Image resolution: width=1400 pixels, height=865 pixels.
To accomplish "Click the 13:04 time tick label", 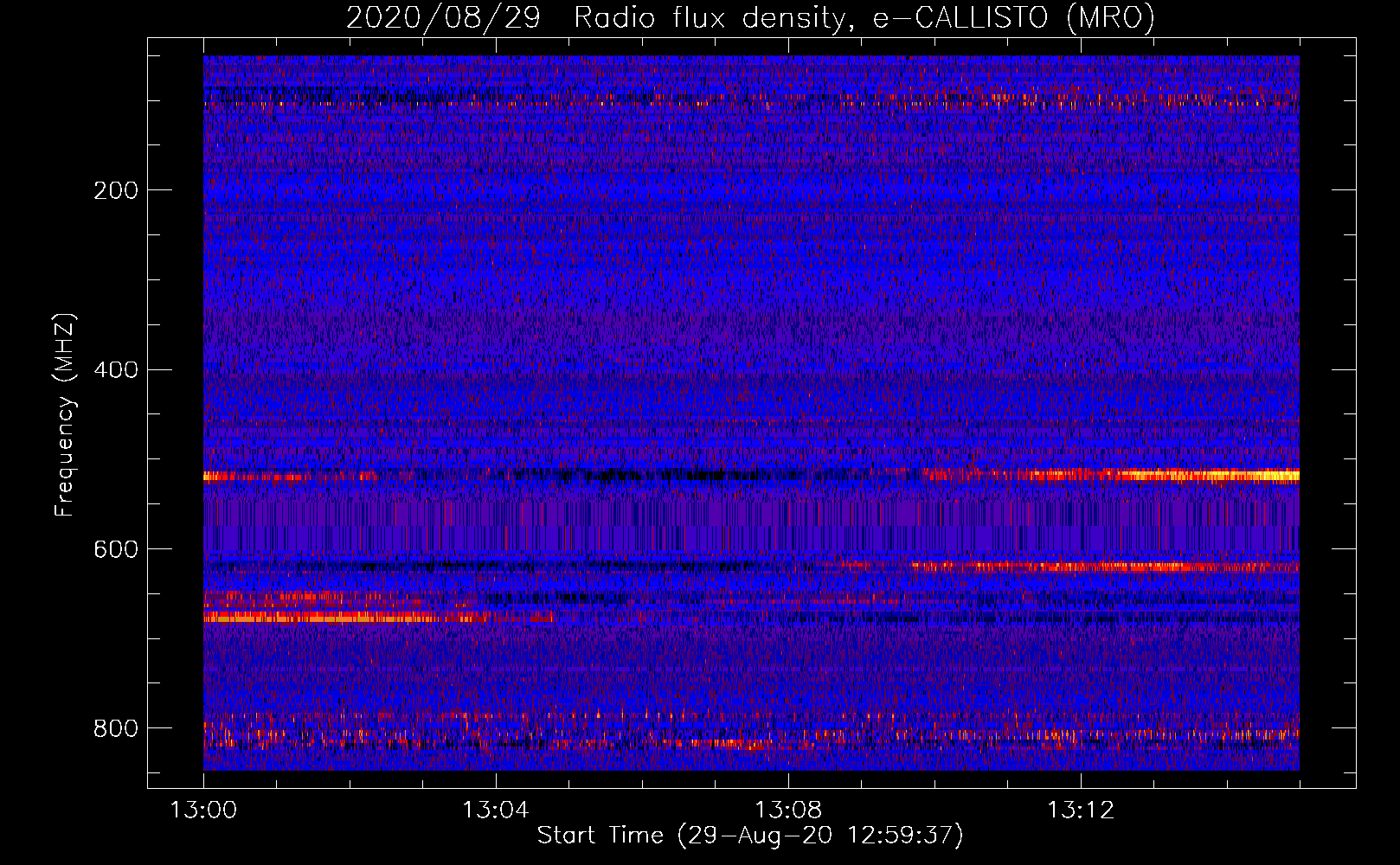I will click(x=496, y=811).
